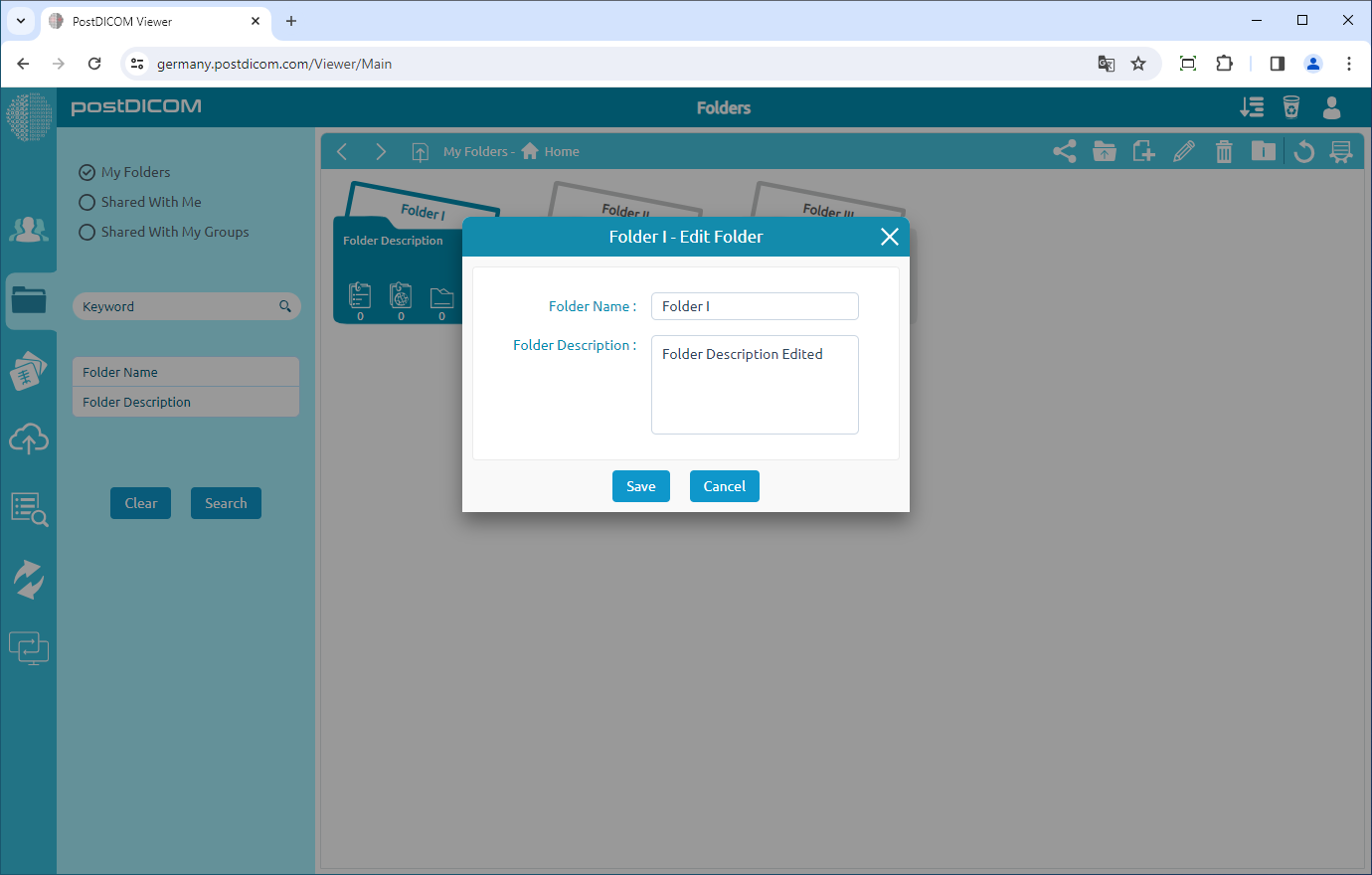Click the share folder icon in toolbar
The height and width of the screenshot is (875, 1372).
[x=1064, y=151]
